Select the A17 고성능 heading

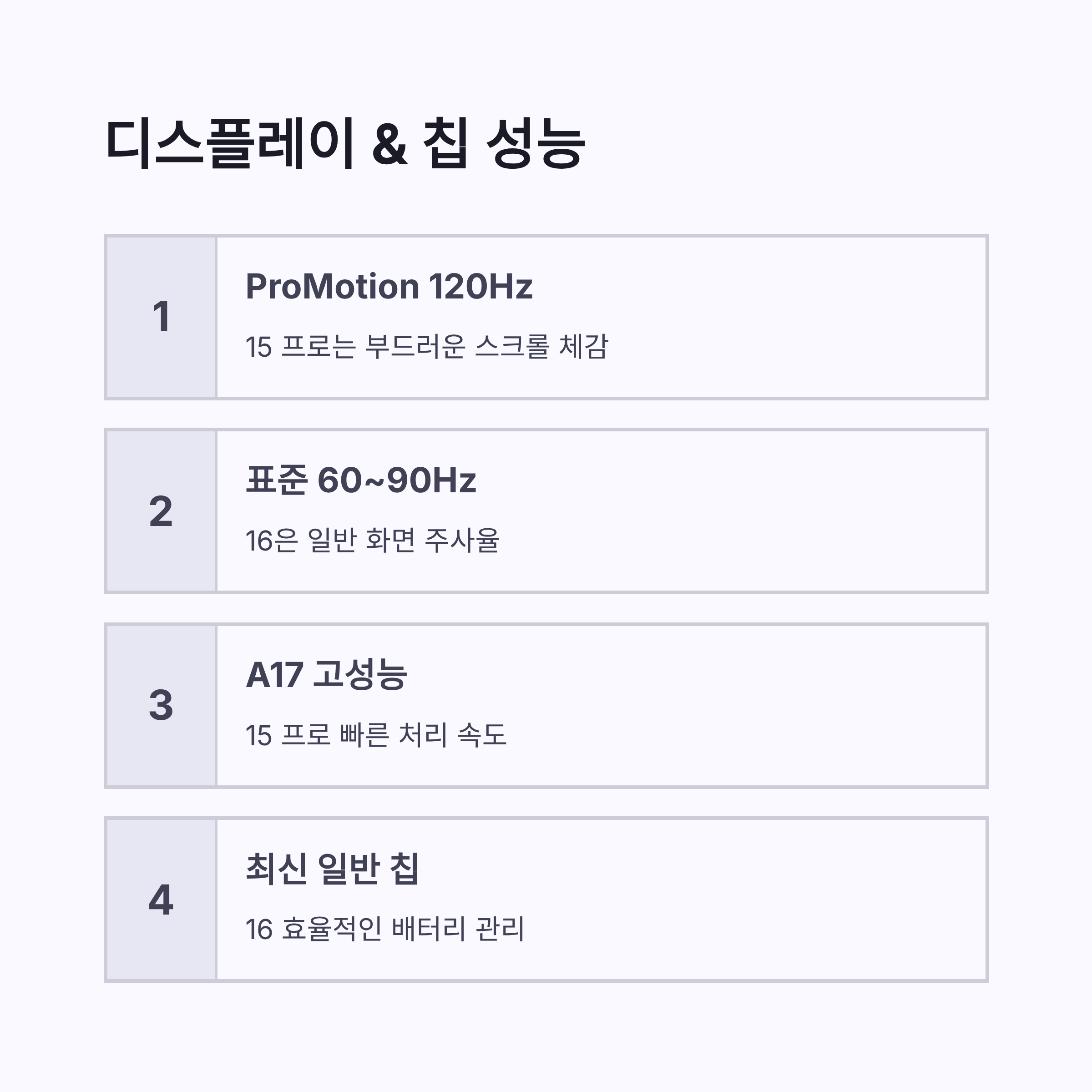coord(326,674)
